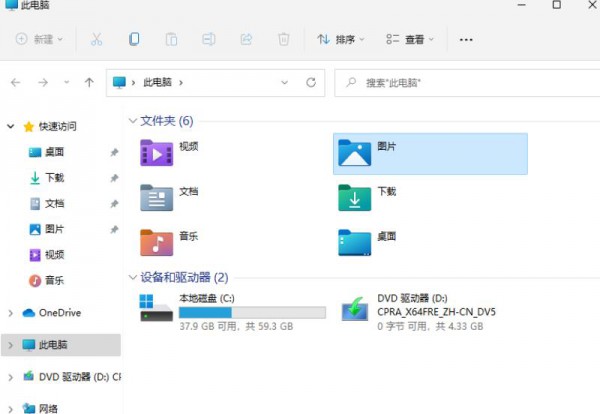
Task: Click the Delete trash icon
Action: click(284, 40)
